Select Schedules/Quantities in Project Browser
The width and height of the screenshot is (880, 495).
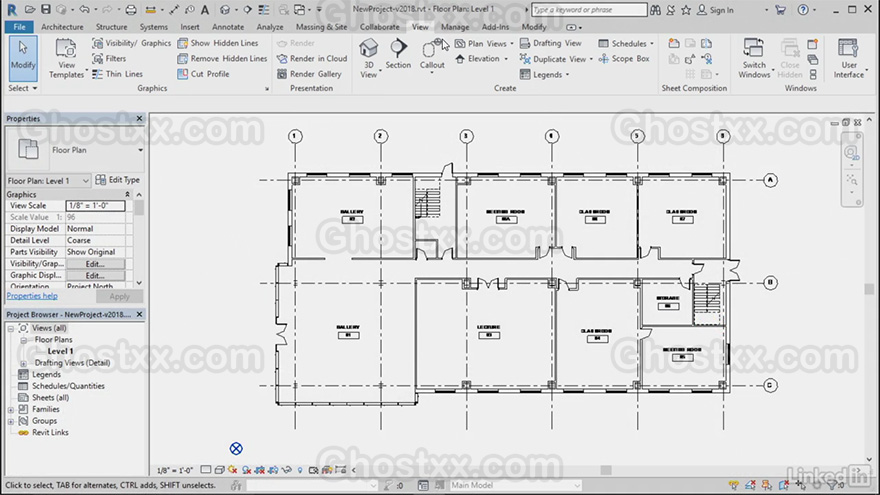(68, 386)
